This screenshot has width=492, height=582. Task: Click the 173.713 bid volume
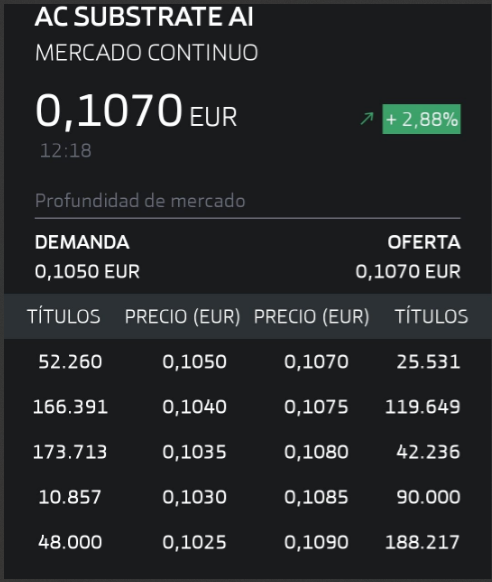coord(70,452)
